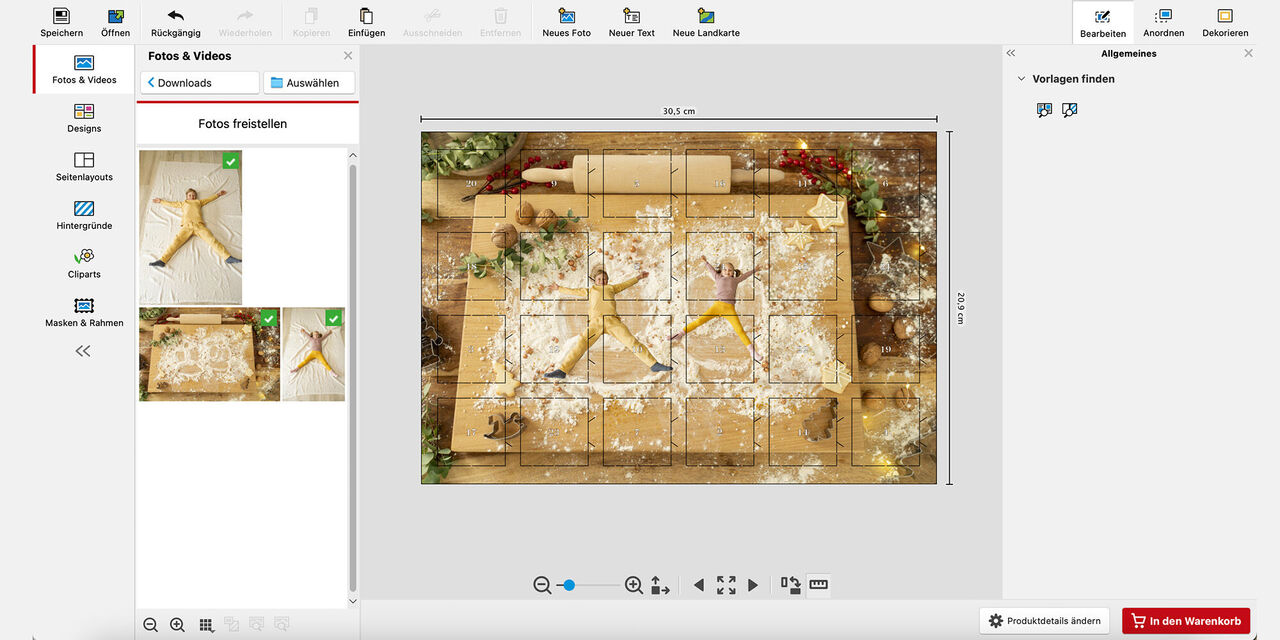Open the Hintergründe sidebar section
1280x640 pixels.
coord(84,215)
